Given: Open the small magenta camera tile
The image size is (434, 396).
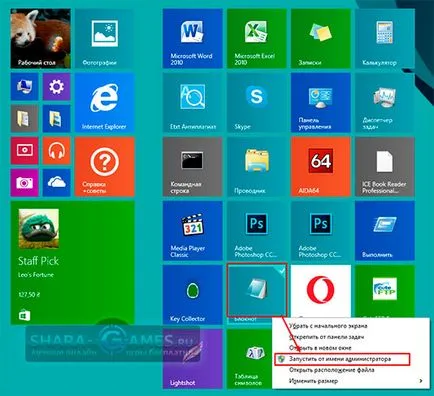Looking at the screenshot, I should point(24,183).
